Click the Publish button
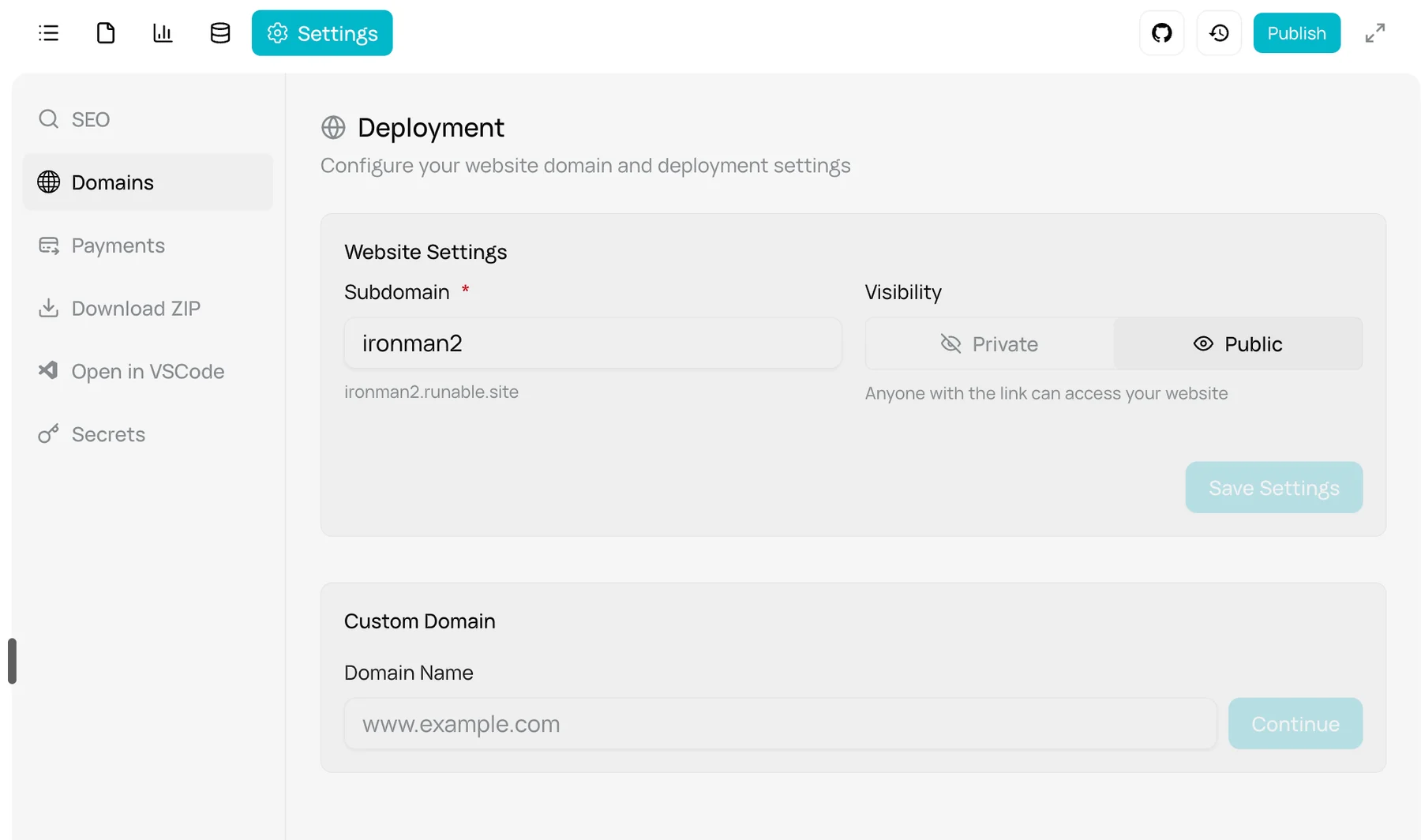This screenshot has height=840, width=1421. pos(1296,33)
